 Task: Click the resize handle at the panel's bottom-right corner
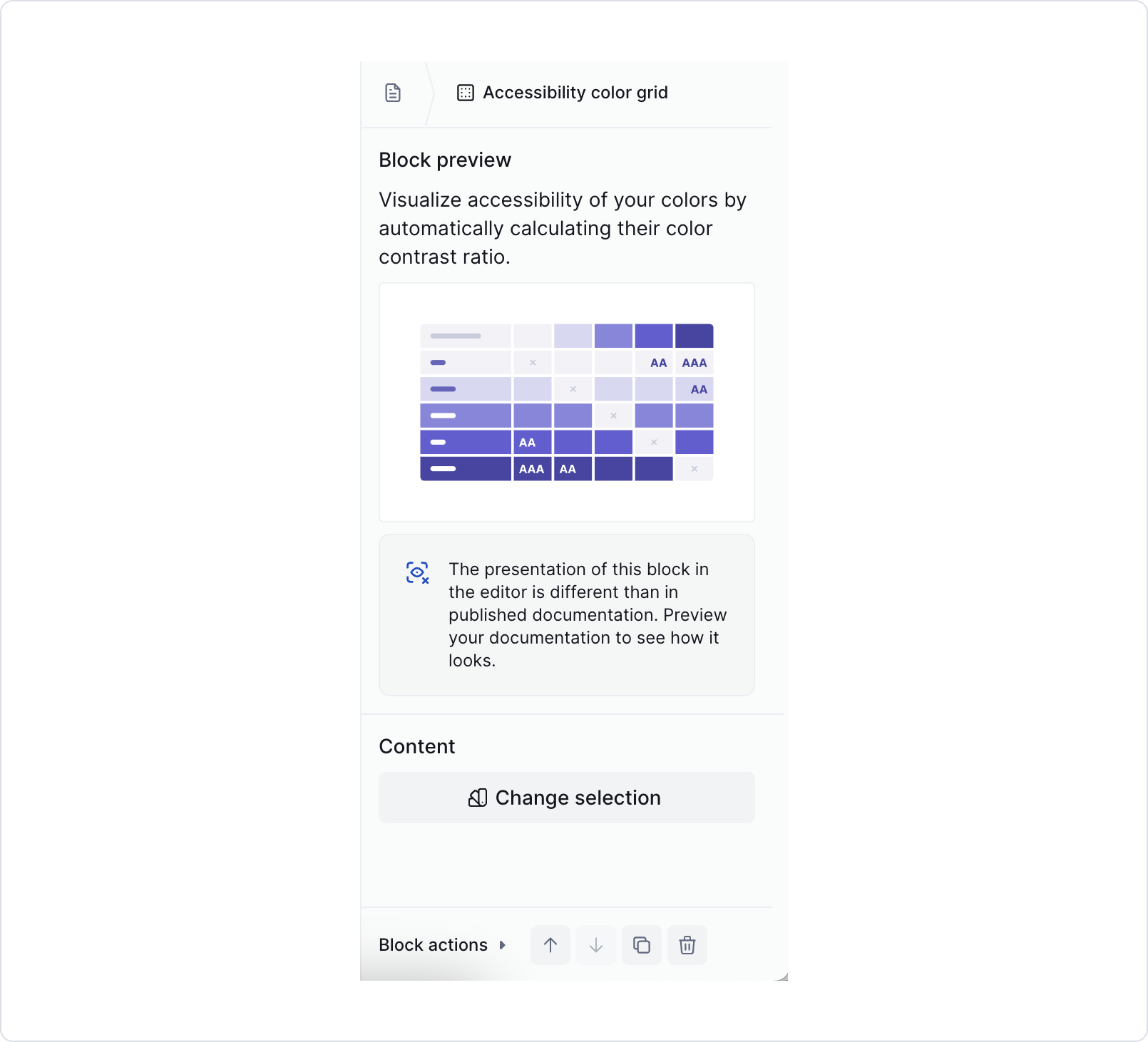pyautogui.click(x=782, y=974)
